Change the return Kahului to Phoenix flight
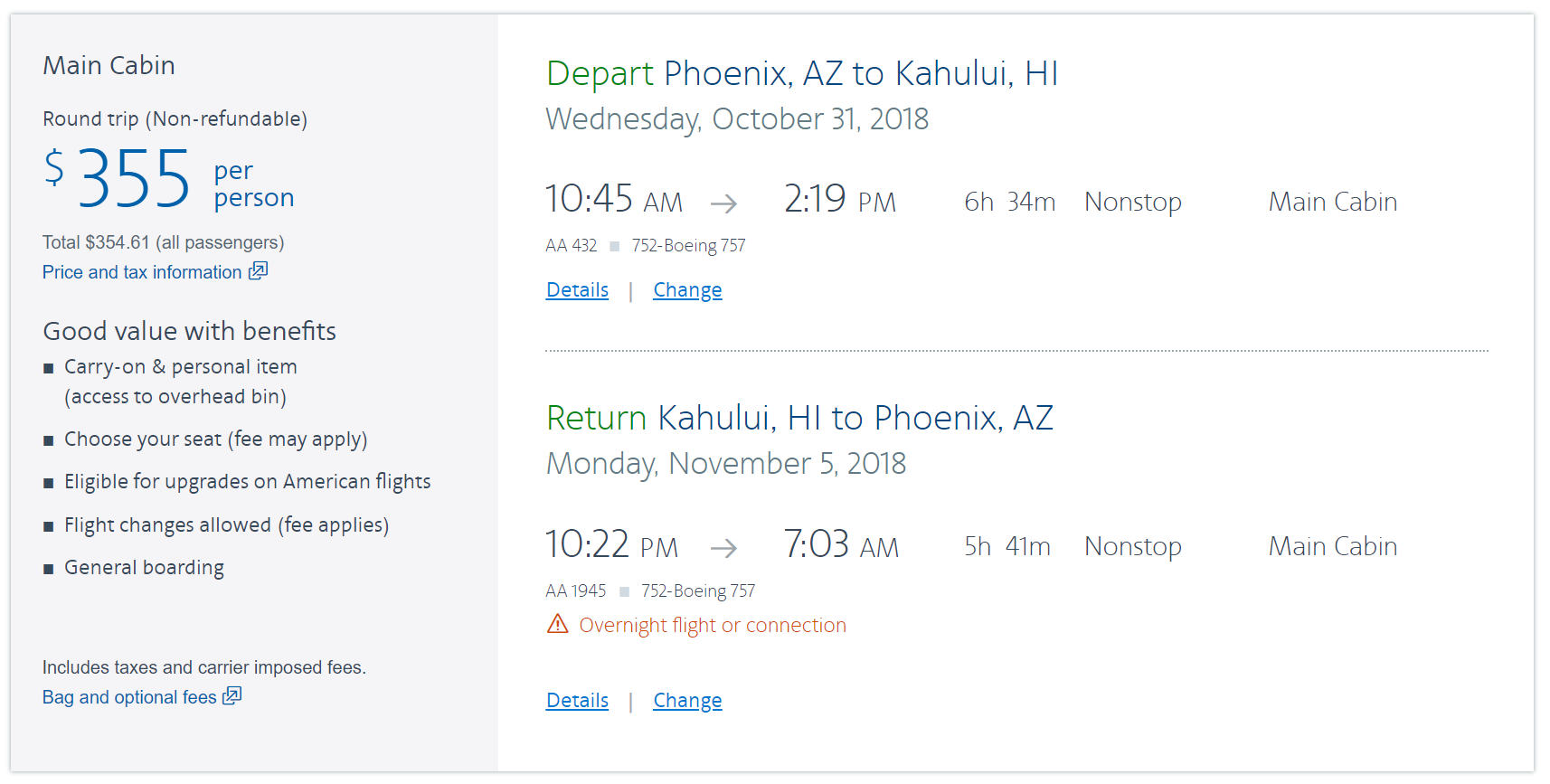This screenshot has width=1550, height=784. pyautogui.click(x=687, y=701)
